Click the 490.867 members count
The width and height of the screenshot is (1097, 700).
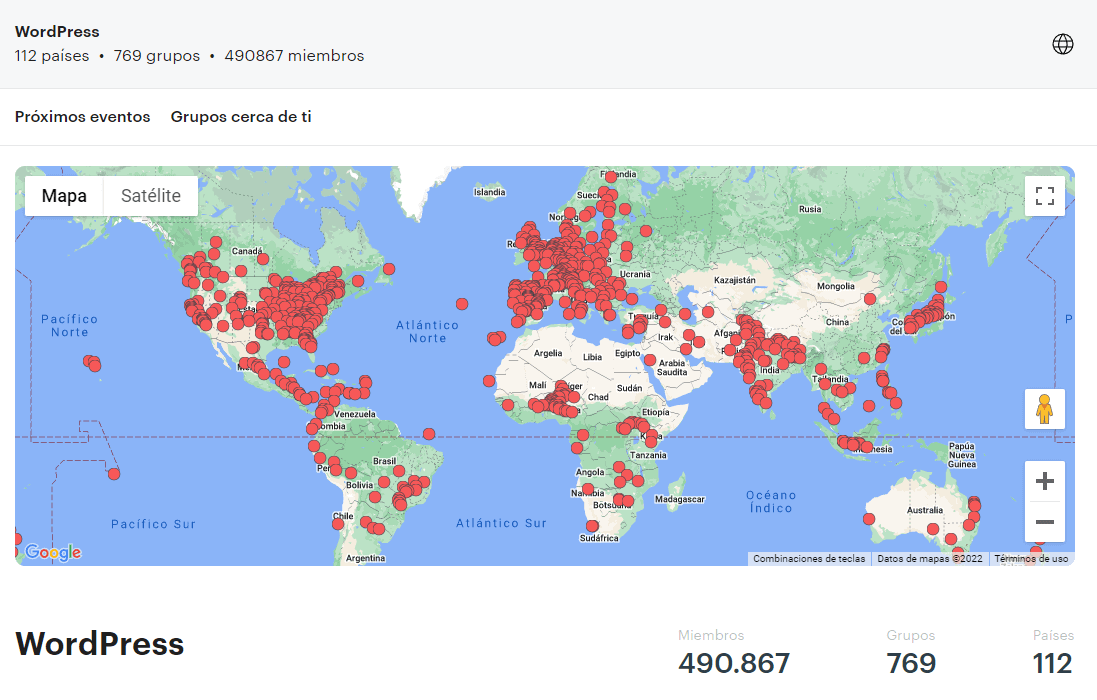[x=734, y=664]
